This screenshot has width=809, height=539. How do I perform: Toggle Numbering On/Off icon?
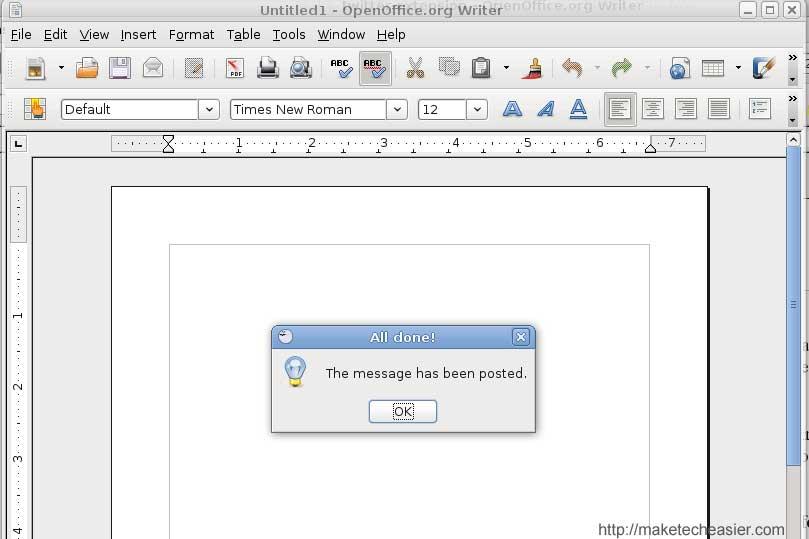[759, 109]
